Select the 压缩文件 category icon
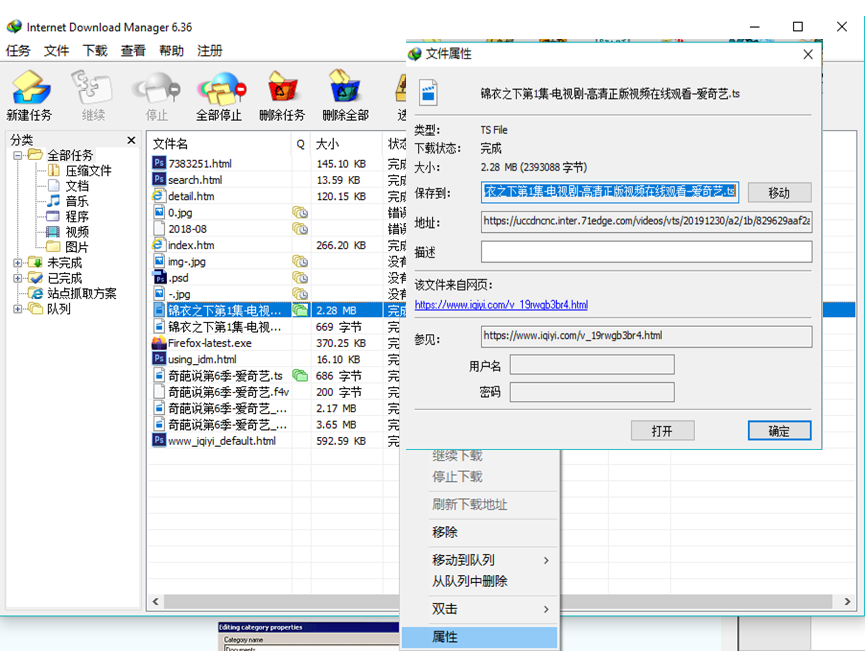 54,170
